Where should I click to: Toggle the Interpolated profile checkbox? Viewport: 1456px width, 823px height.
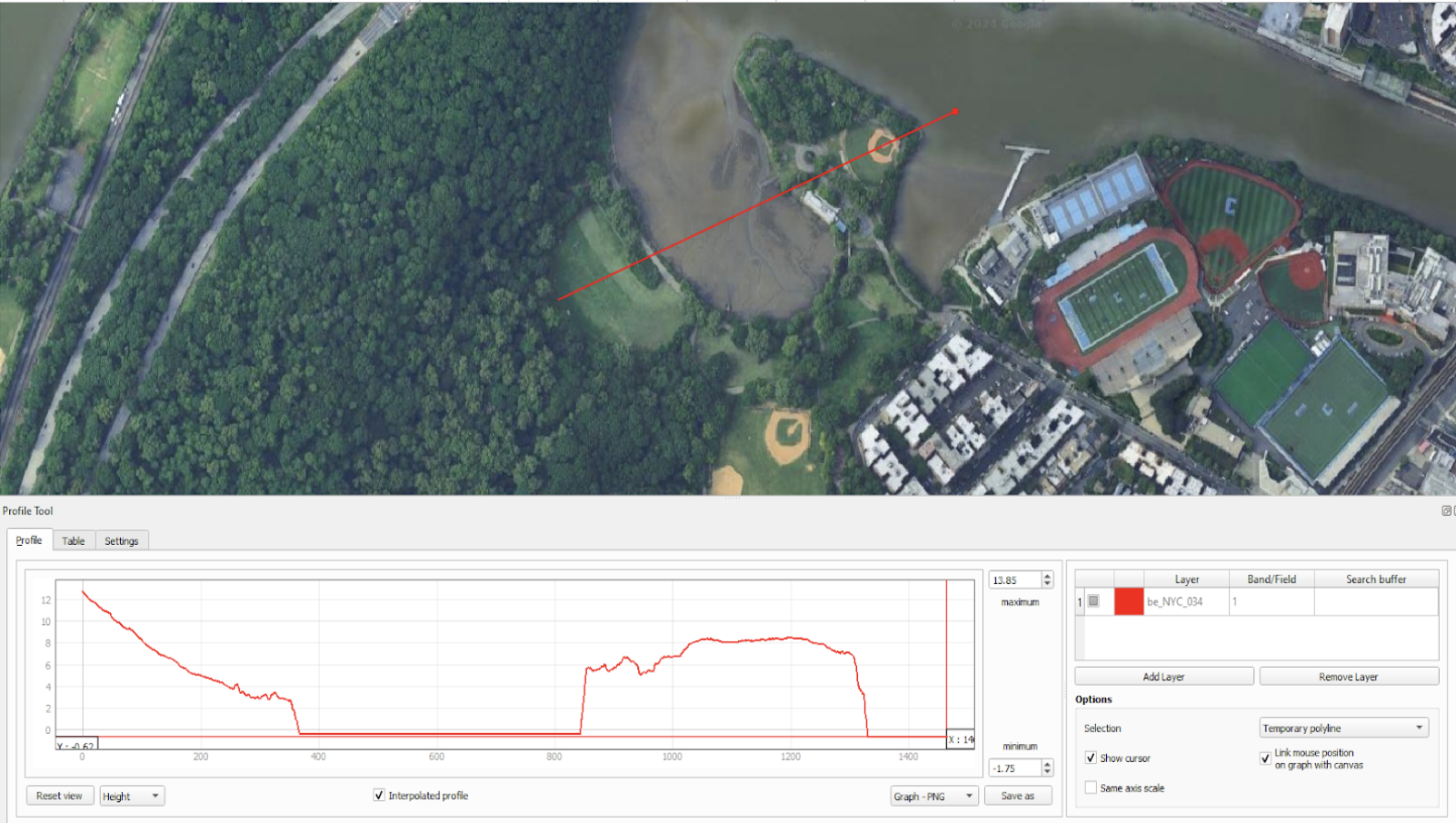[x=379, y=795]
